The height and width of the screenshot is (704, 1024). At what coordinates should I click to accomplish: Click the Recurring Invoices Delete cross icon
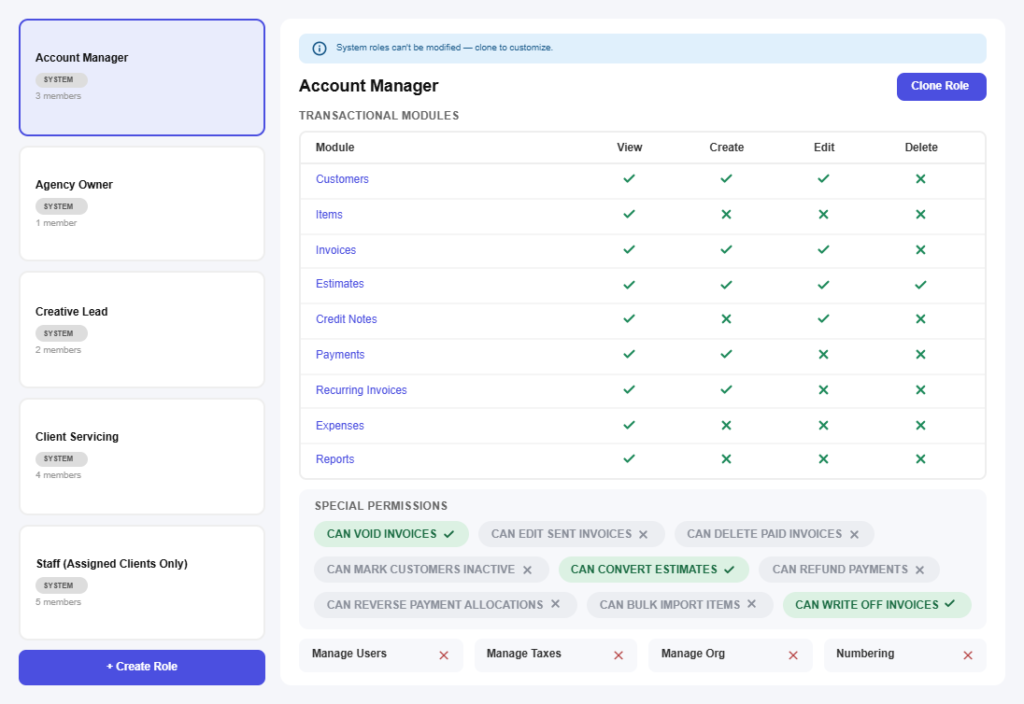[921, 390]
